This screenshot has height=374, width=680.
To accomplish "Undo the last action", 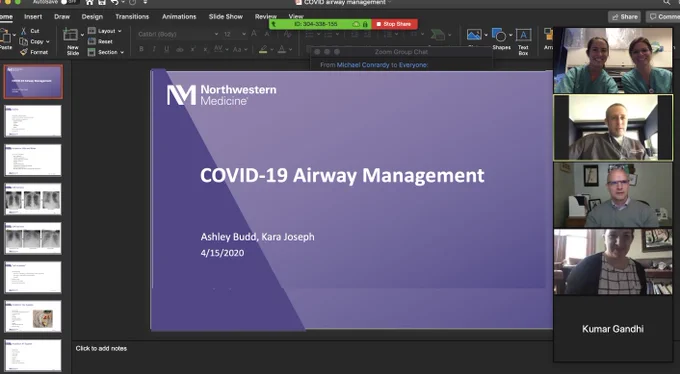I will pyautogui.click(x=114, y=3).
